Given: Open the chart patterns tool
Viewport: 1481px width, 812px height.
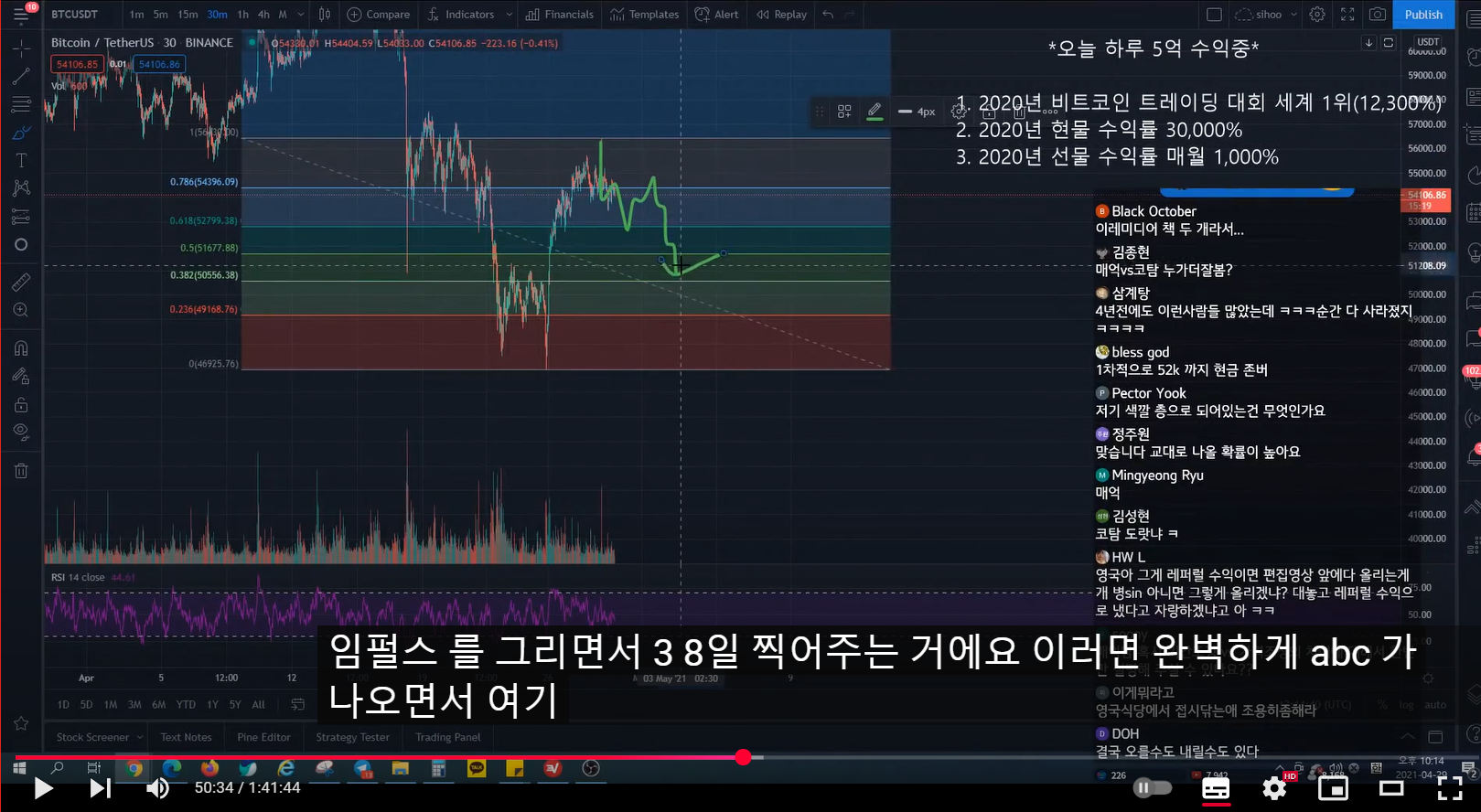Looking at the screenshot, I should (21, 188).
